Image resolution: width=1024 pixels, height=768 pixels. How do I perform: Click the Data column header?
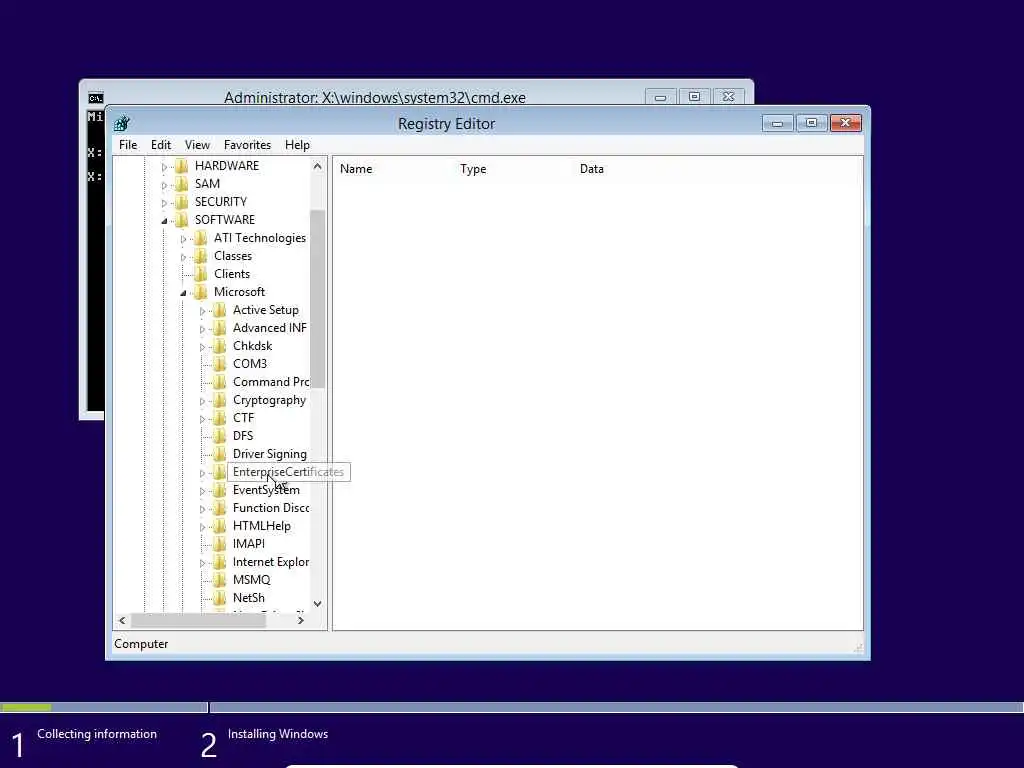(592, 168)
